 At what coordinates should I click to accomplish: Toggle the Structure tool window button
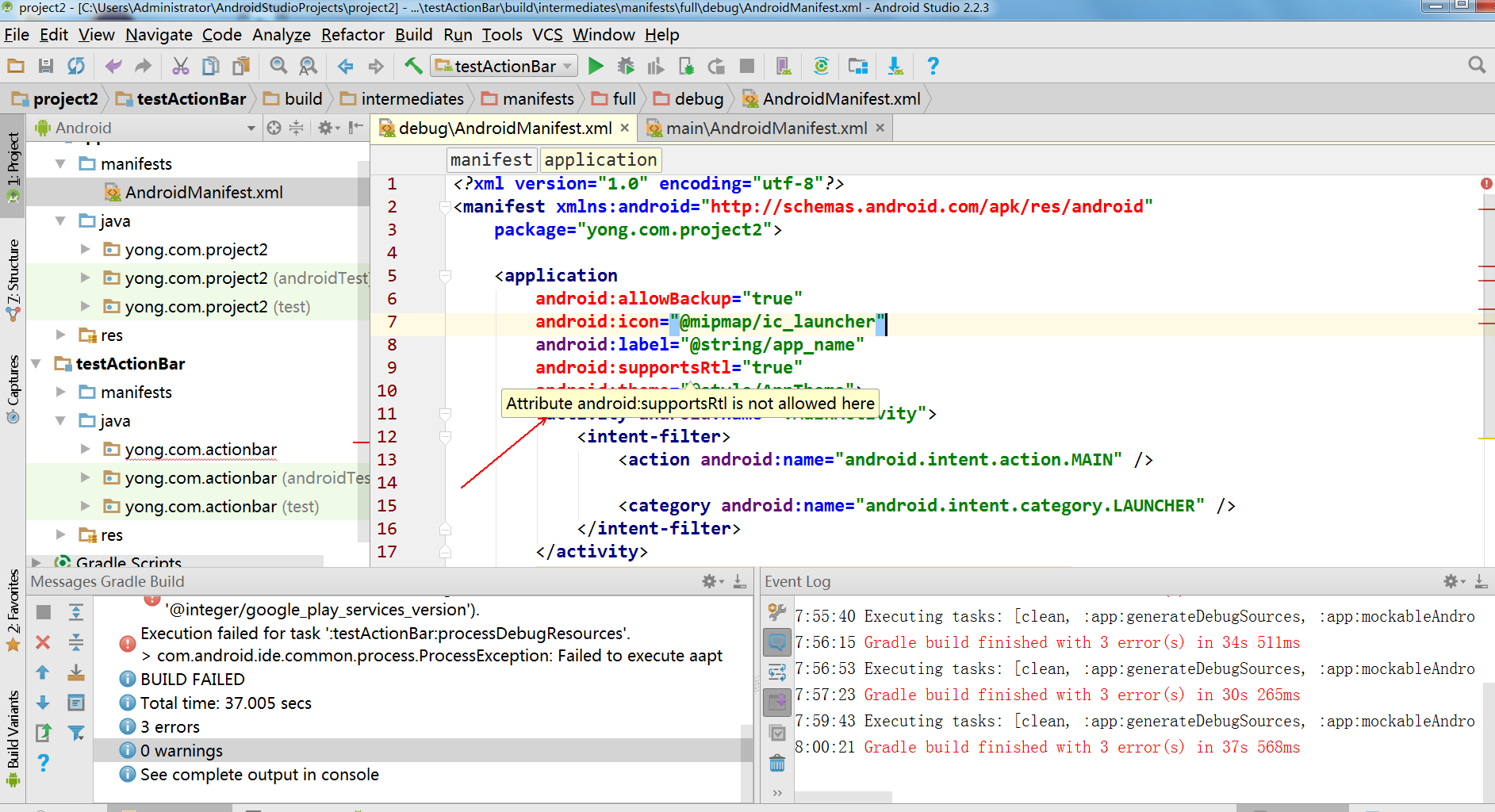13,279
